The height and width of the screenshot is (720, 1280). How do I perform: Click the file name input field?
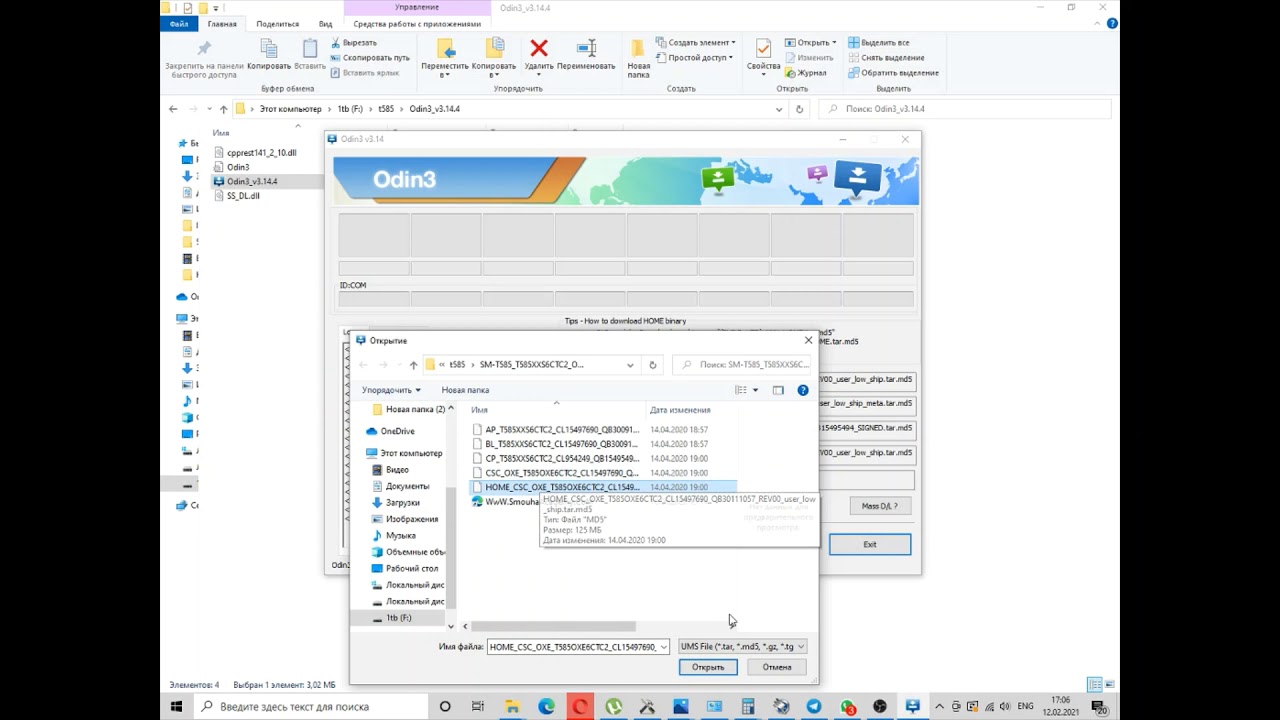coord(573,647)
